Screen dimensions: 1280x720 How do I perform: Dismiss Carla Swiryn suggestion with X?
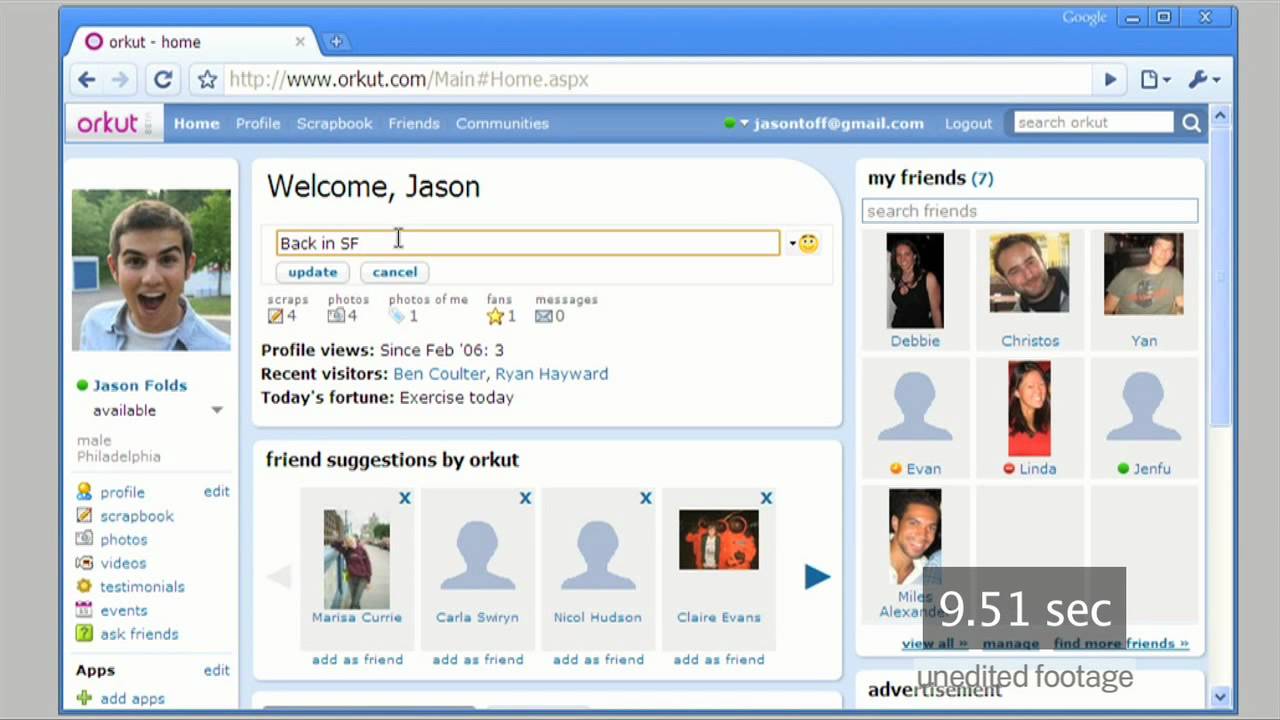pyautogui.click(x=525, y=498)
